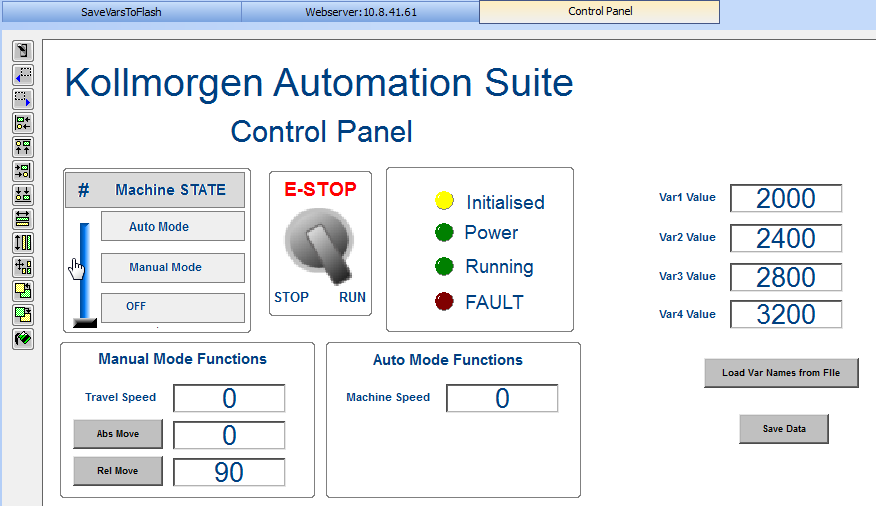Click the blue Machine STATE vertical slider

pos(85,275)
